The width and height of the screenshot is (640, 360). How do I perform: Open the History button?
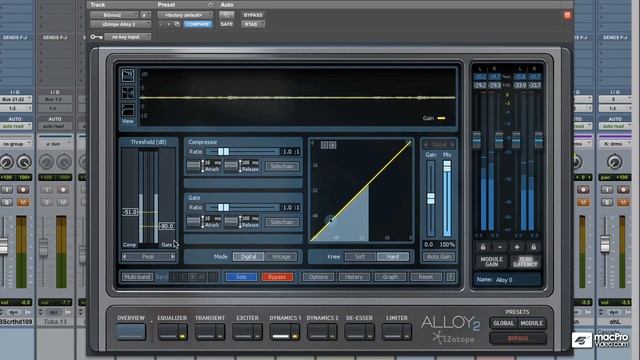click(354, 277)
